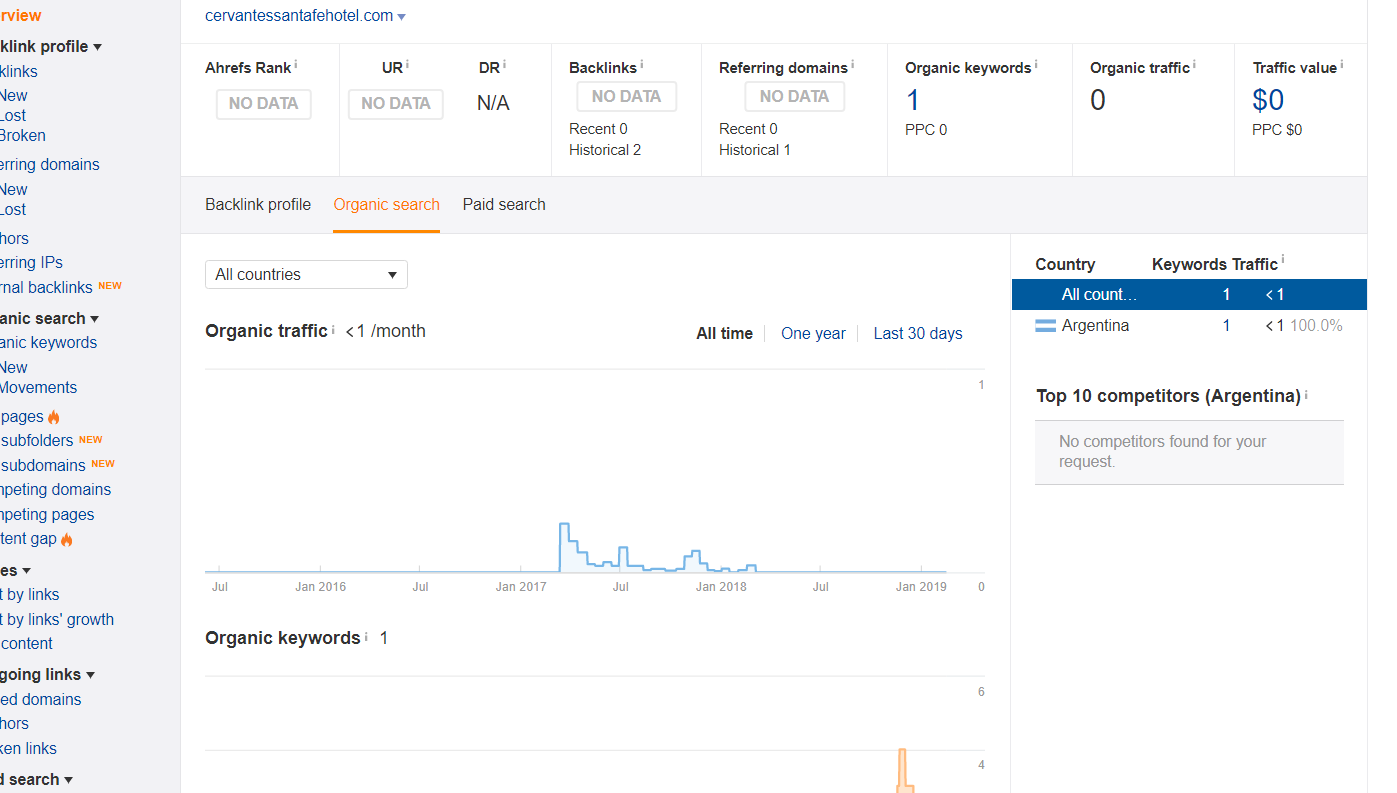Open Referring IPs in sidebar
The width and height of the screenshot is (1397, 793).
pos(31,262)
